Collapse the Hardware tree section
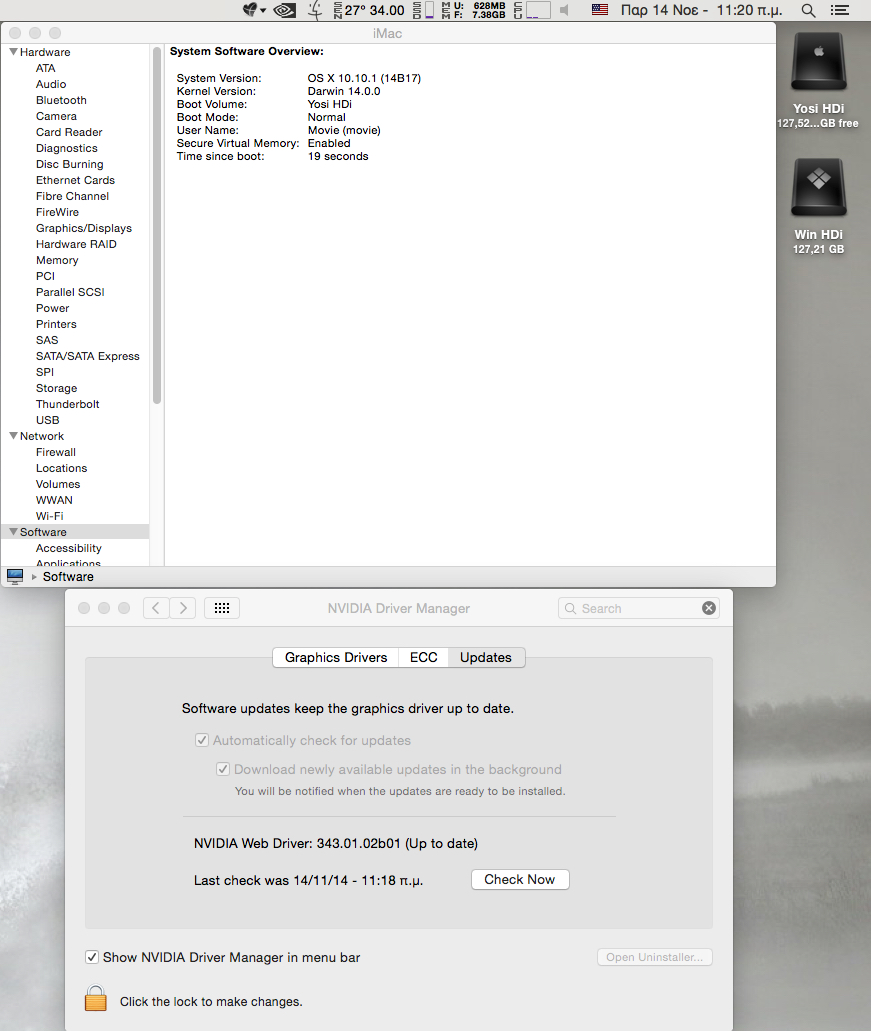The image size is (871, 1031). point(13,51)
